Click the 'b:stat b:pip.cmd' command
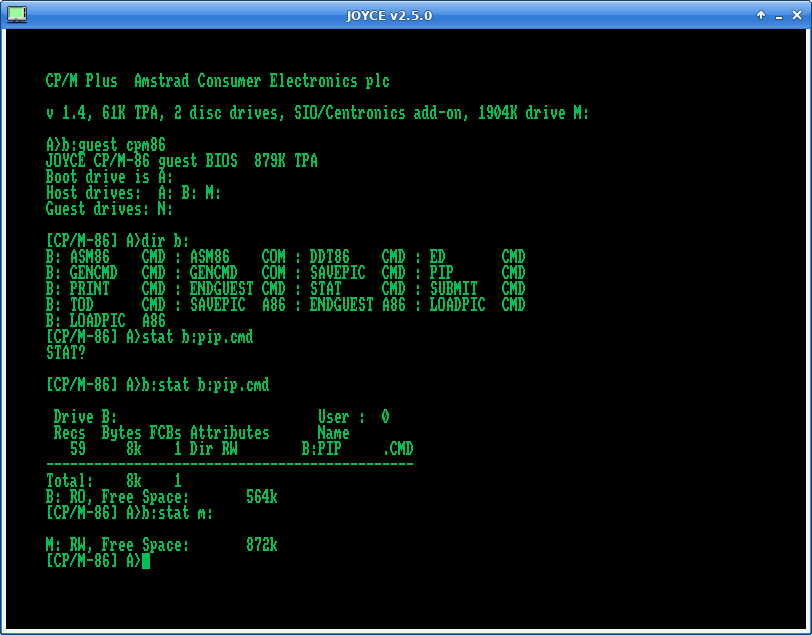Image resolution: width=812 pixels, height=635 pixels. point(206,385)
